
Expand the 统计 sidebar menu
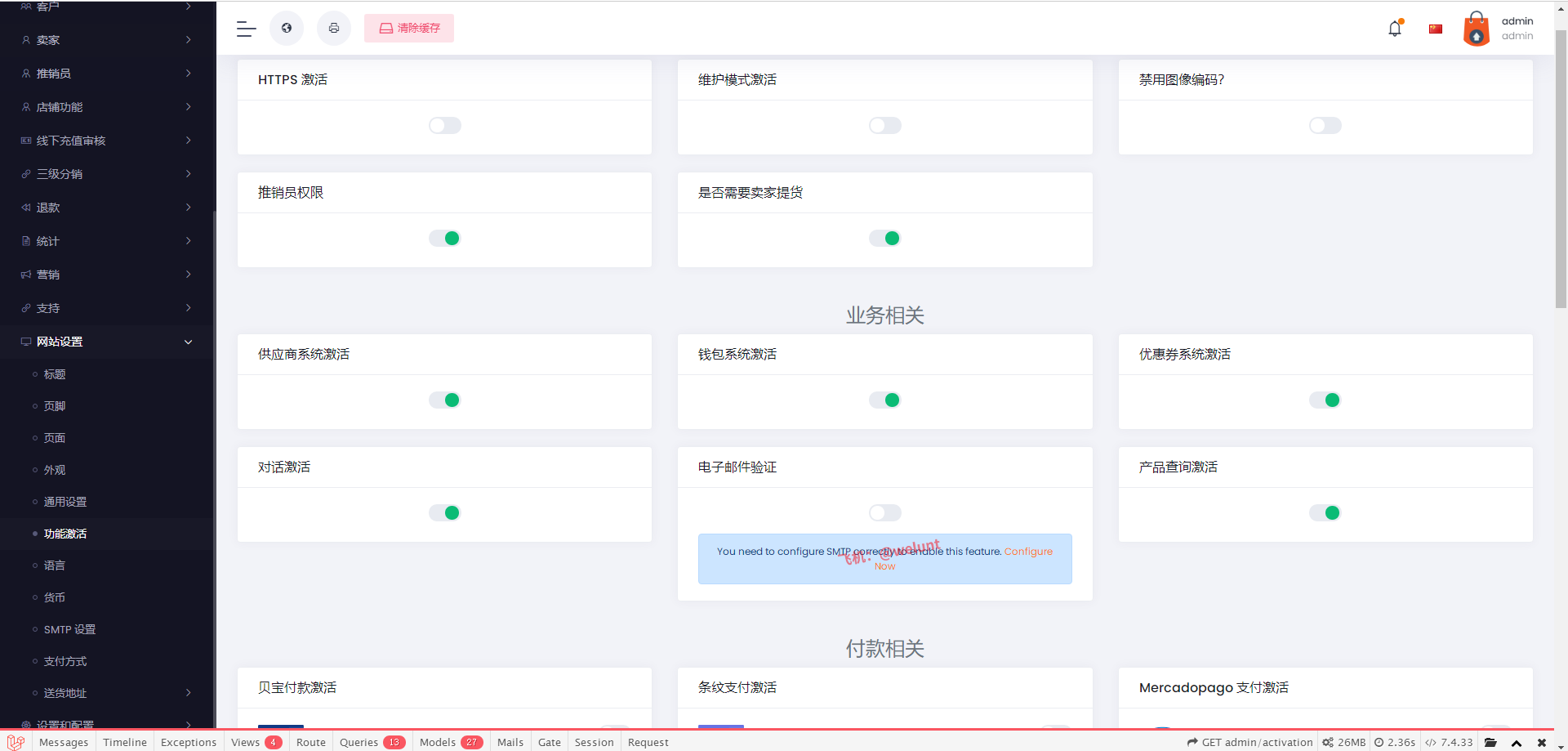pos(107,241)
